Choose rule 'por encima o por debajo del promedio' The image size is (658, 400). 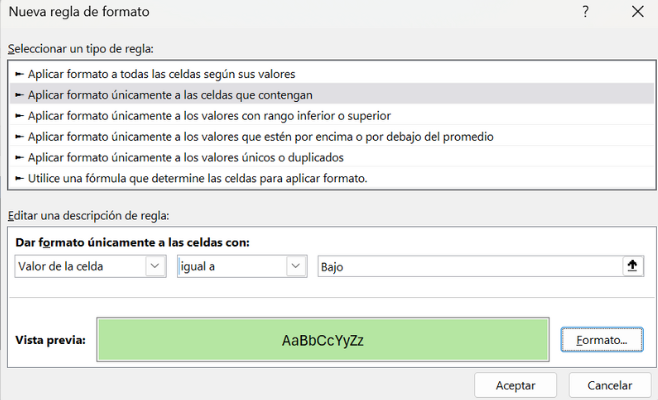click(x=332, y=137)
